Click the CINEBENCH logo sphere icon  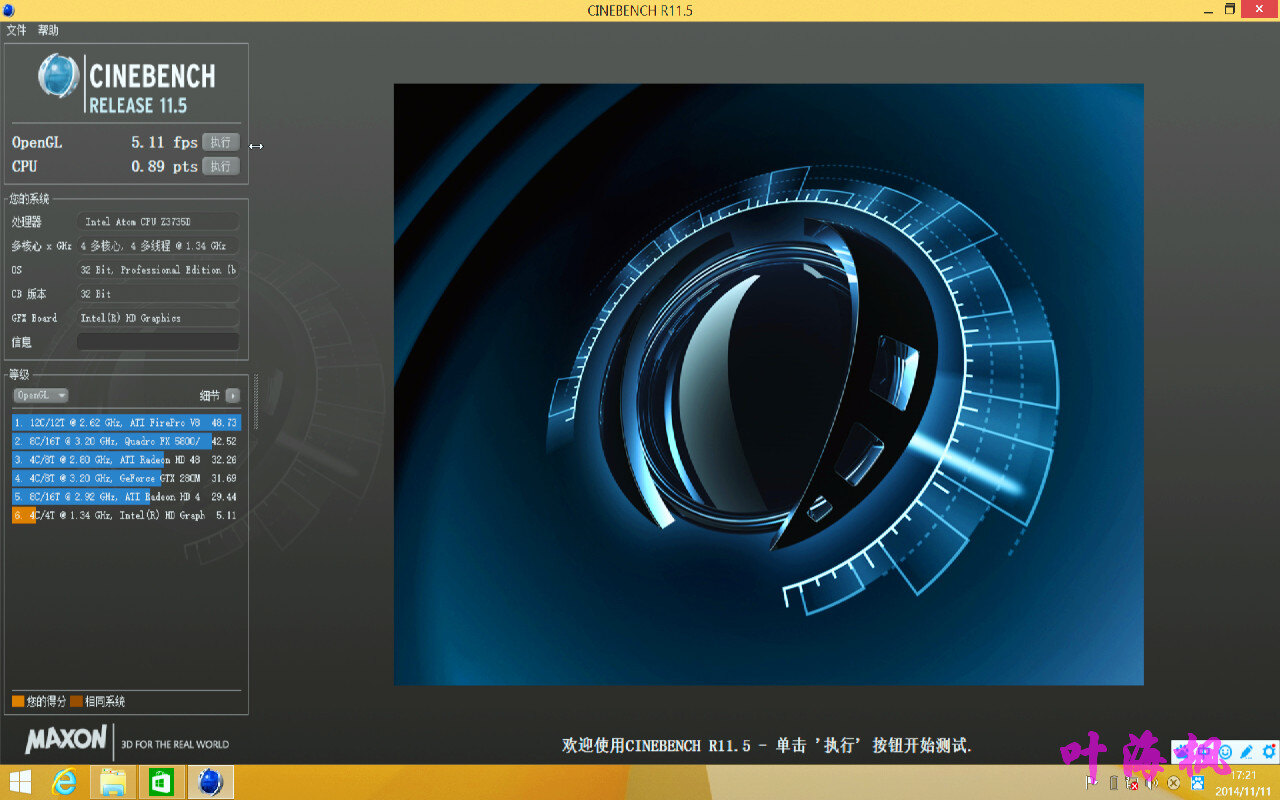58,76
